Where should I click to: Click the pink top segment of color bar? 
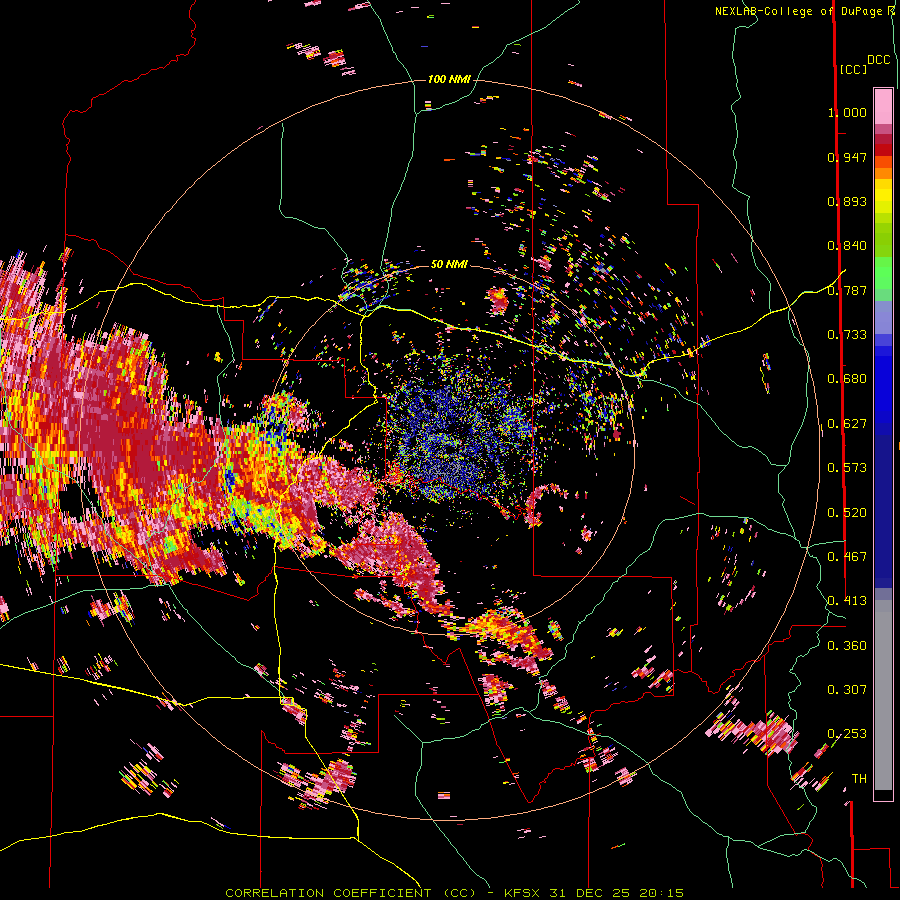click(x=883, y=106)
